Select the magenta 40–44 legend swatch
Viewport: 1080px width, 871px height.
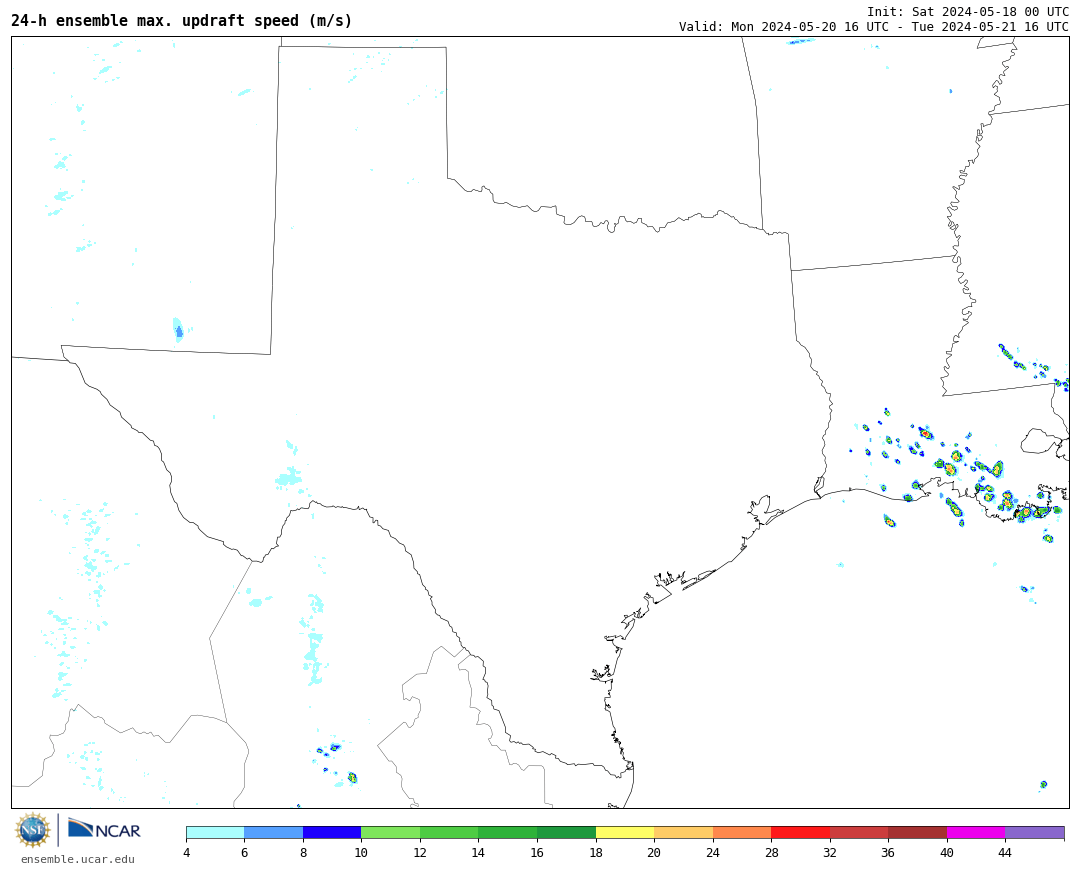(976, 832)
